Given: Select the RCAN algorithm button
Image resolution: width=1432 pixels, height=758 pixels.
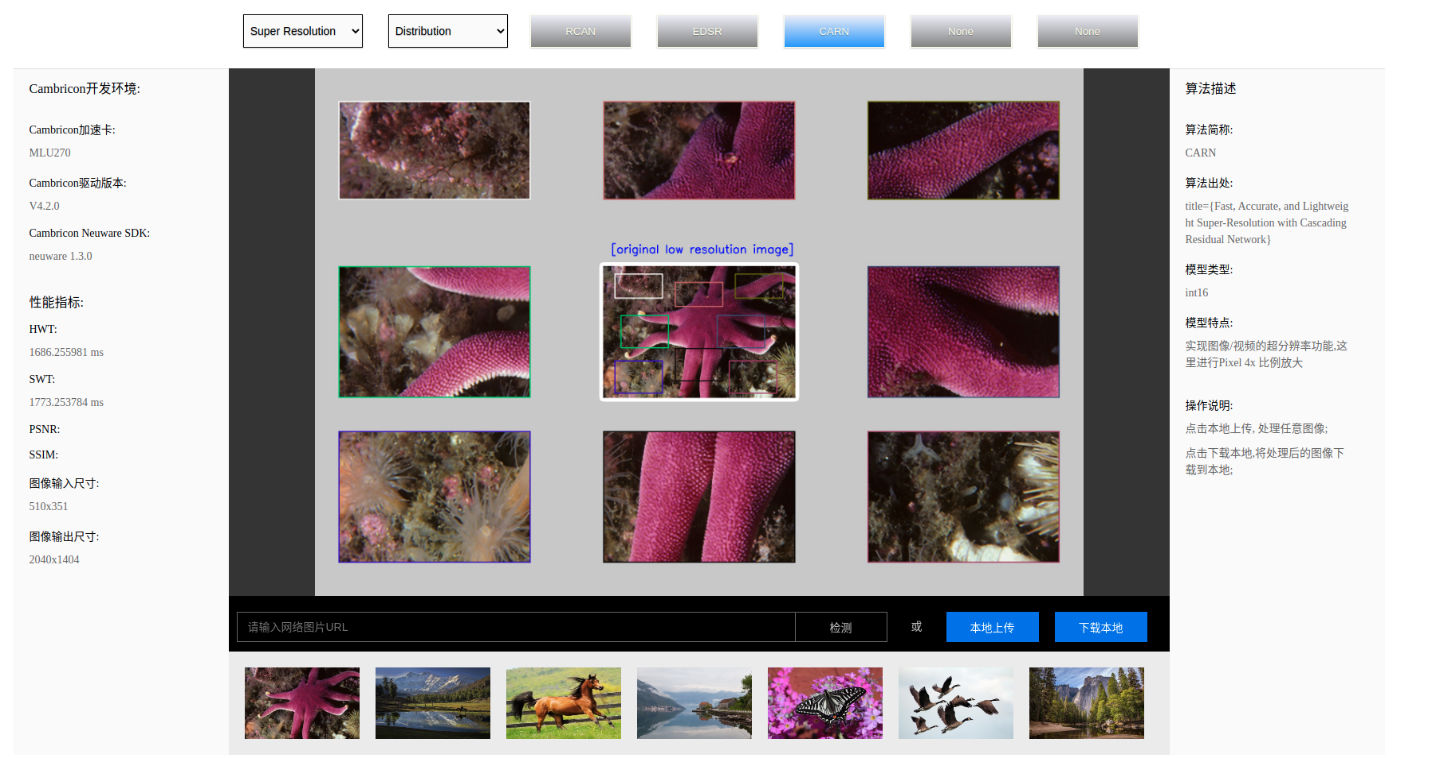Looking at the screenshot, I should pos(580,31).
